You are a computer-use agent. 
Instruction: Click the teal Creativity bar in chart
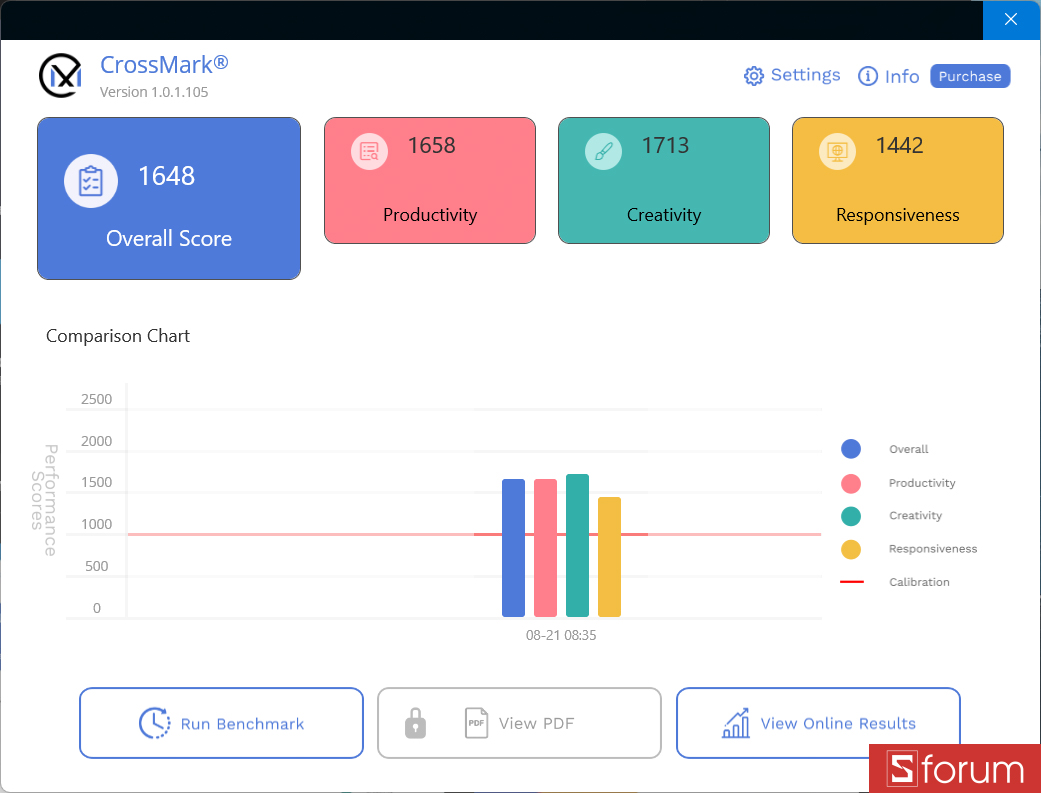[x=577, y=545]
